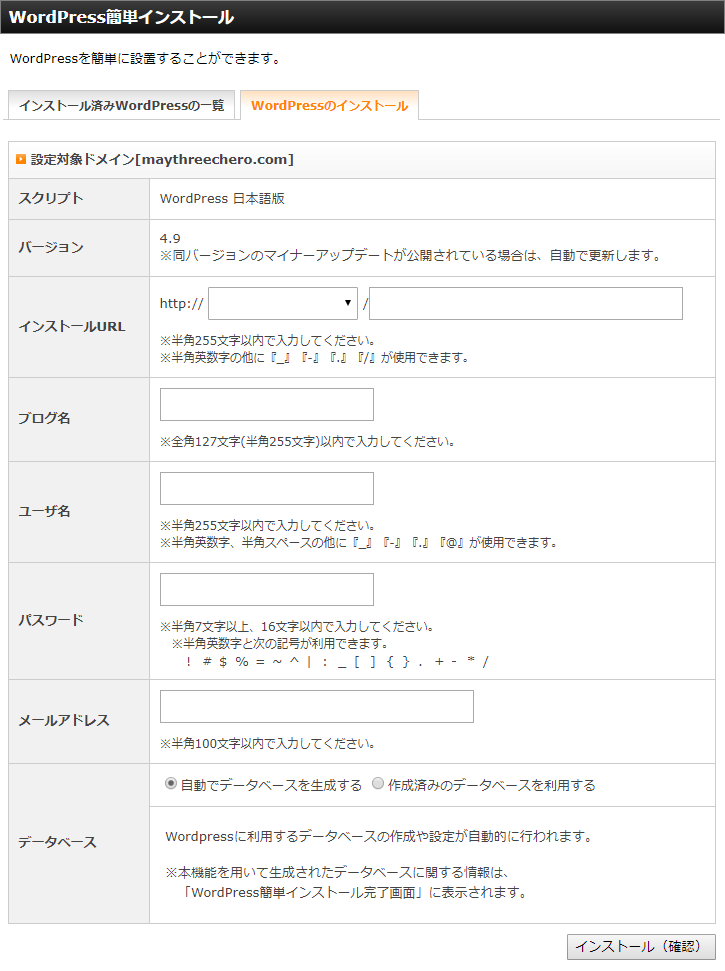Click the WordPress 日本語版 script text
The height and width of the screenshot is (971, 725).
(222, 199)
